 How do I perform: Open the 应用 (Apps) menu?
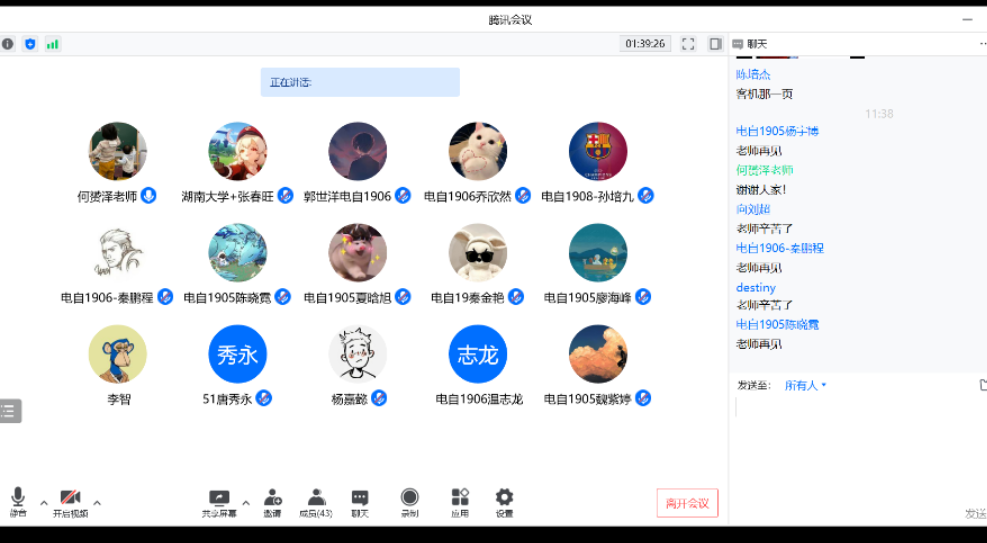tap(460, 501)
